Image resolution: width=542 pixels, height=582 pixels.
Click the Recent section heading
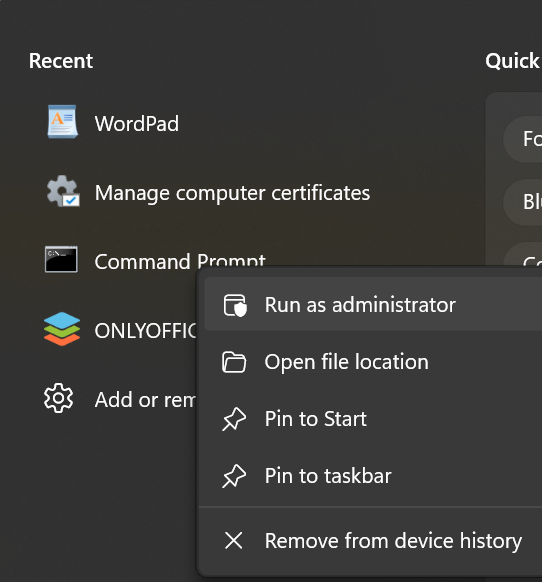pyautogui.click(x=61, y=61)
